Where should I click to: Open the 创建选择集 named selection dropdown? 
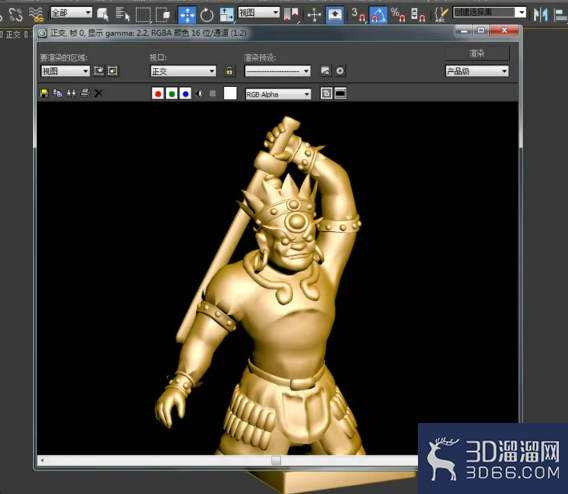pyautogui.click(x=489, y=13)
